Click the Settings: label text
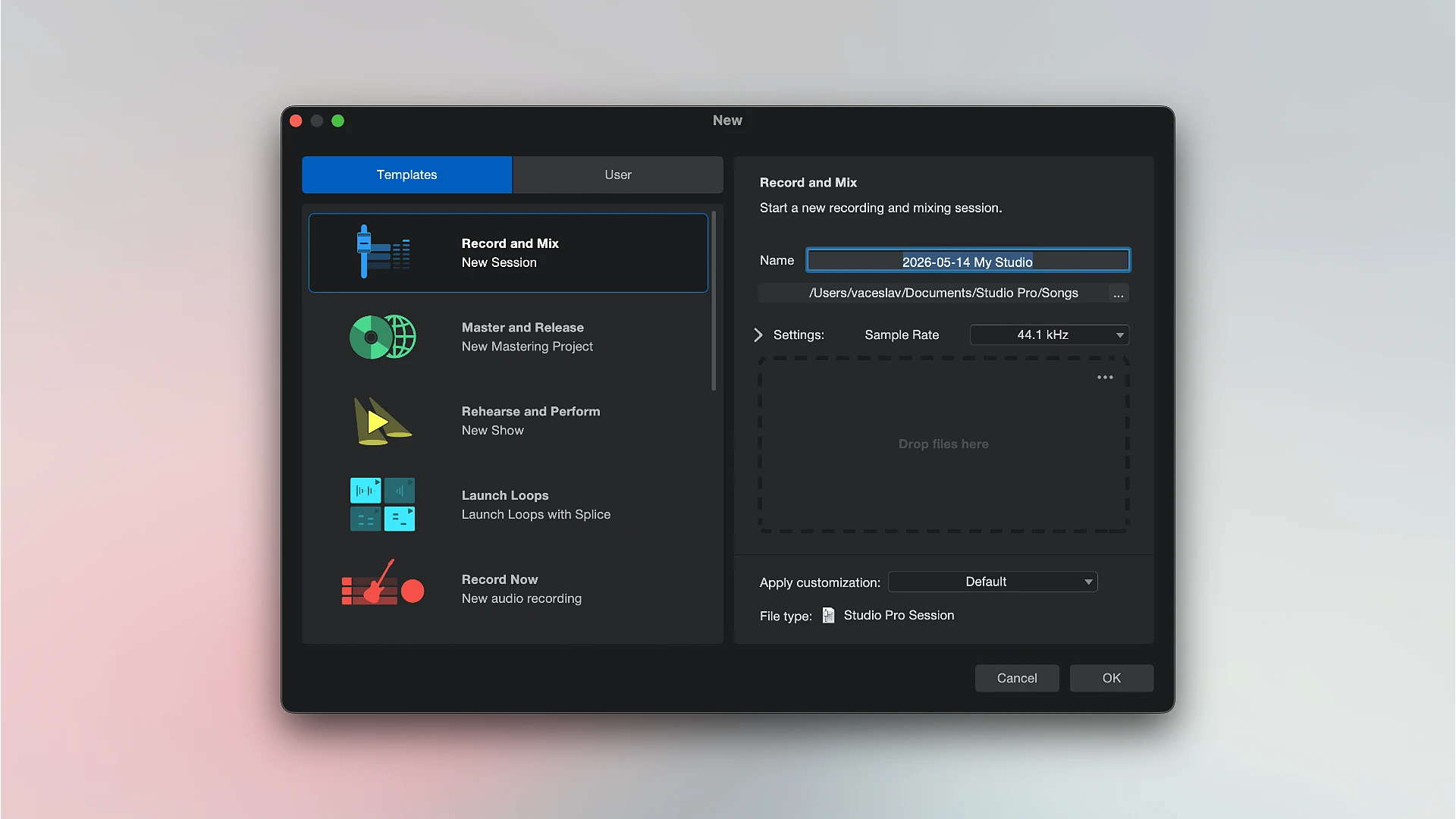 (799, 334)
